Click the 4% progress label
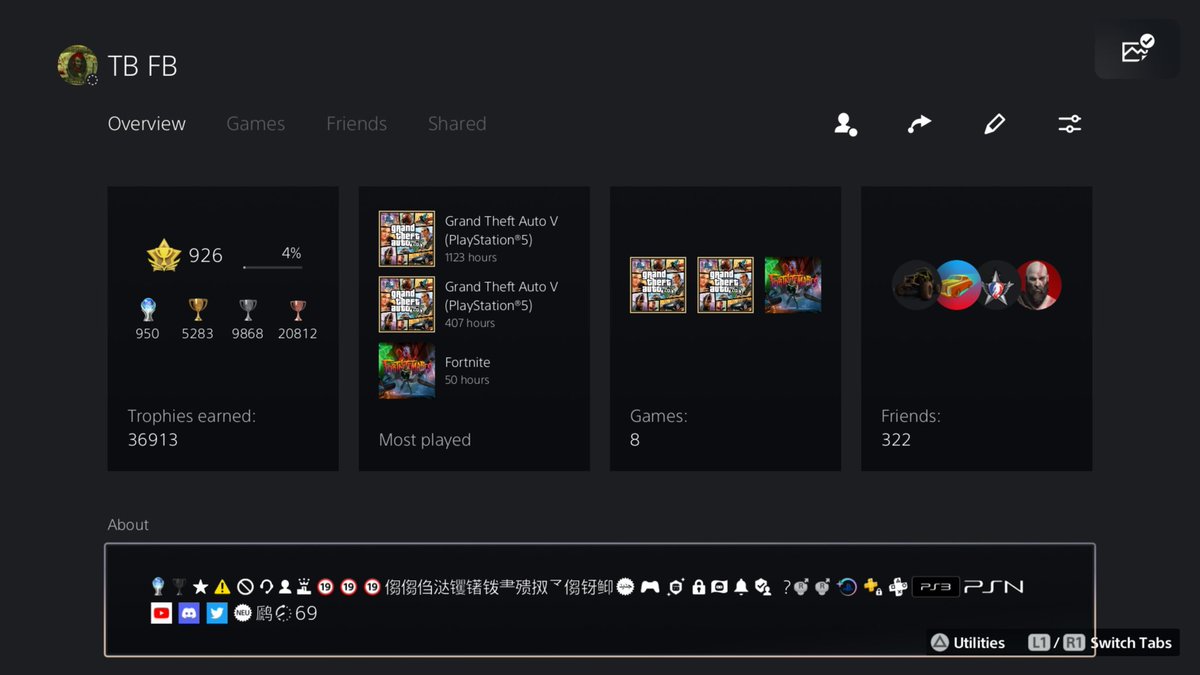Image resolution: width=1200 pixels, height=675 pixels. coord(291,253)
